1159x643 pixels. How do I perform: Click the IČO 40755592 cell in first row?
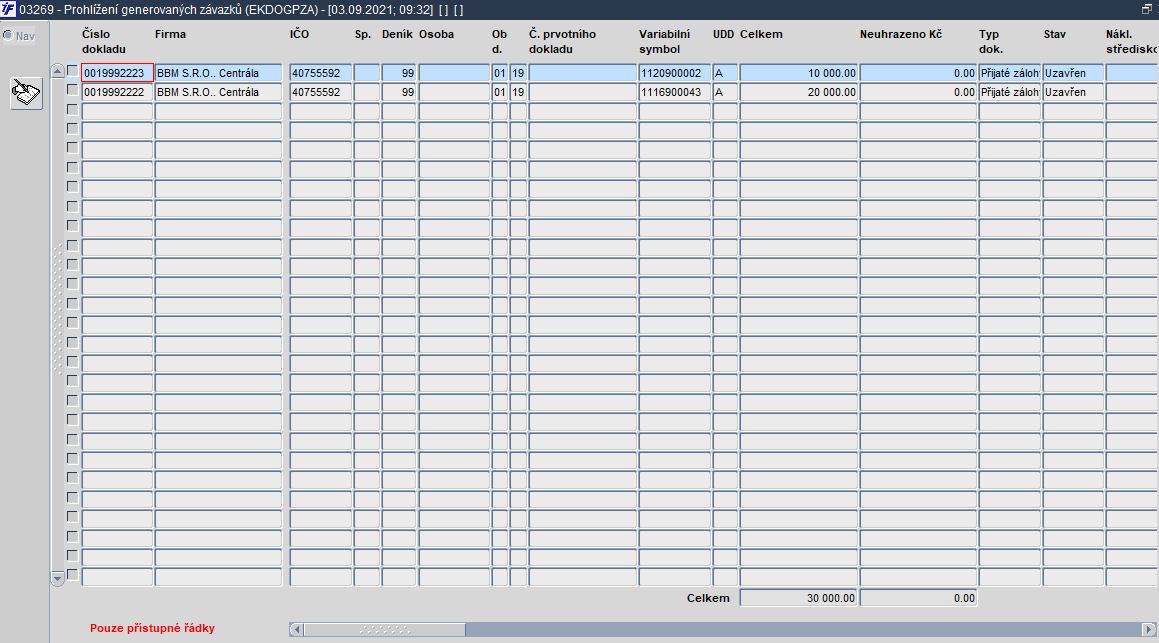[x=320, y=72]
